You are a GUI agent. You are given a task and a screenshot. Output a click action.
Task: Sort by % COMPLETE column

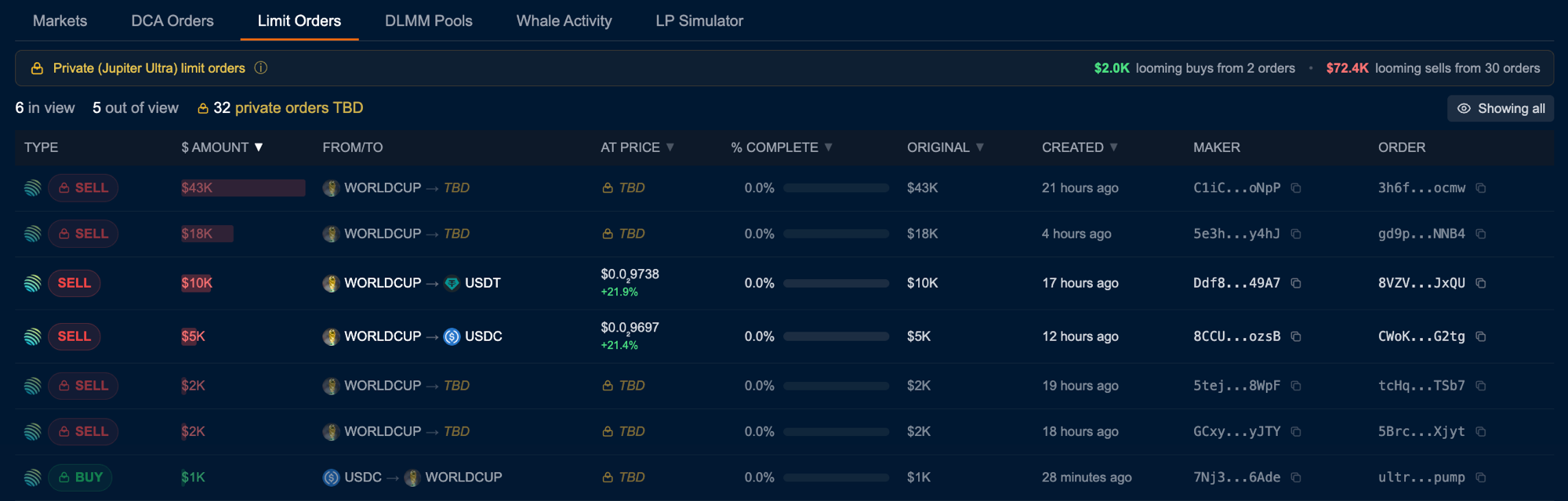(x=781, y=147)
